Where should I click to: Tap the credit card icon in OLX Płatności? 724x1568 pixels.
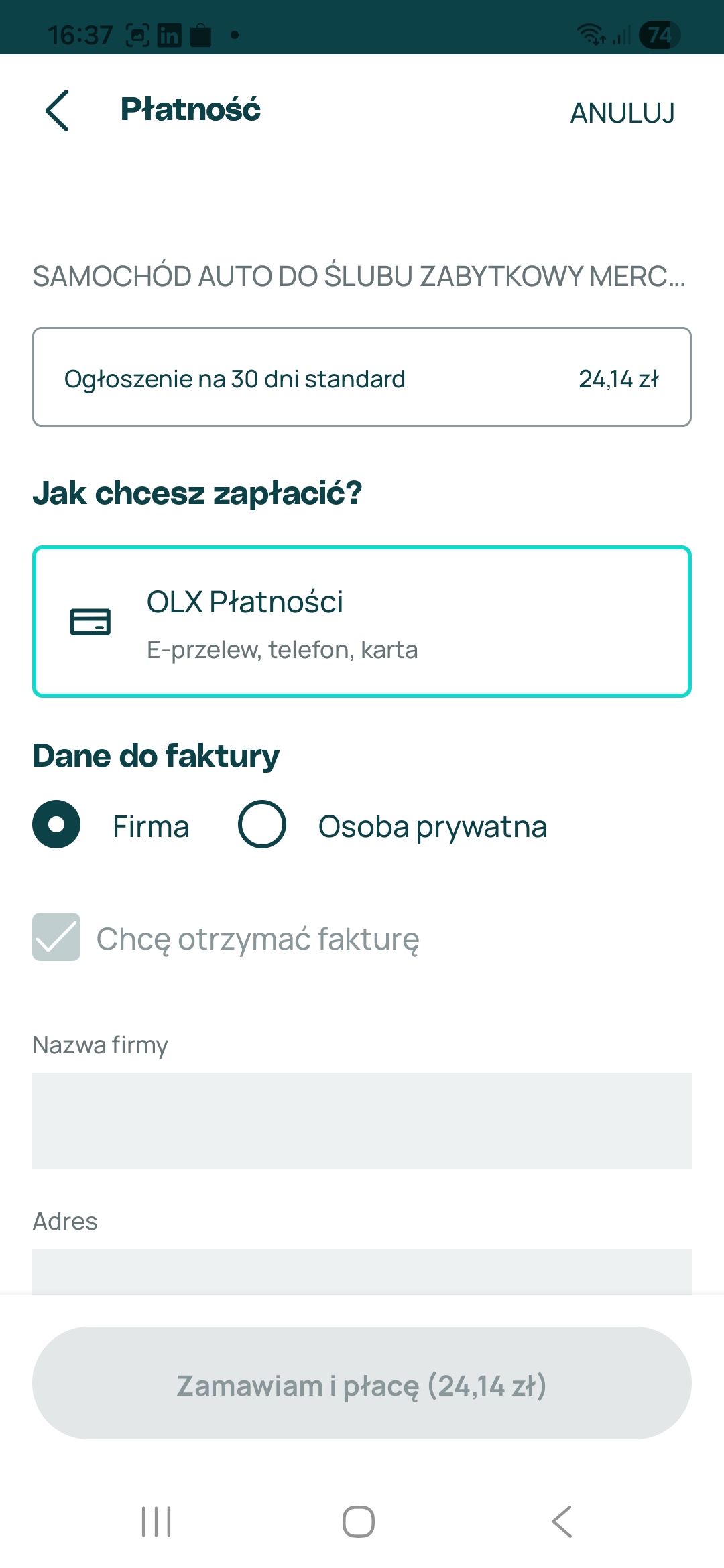click(x=90, y=622)
